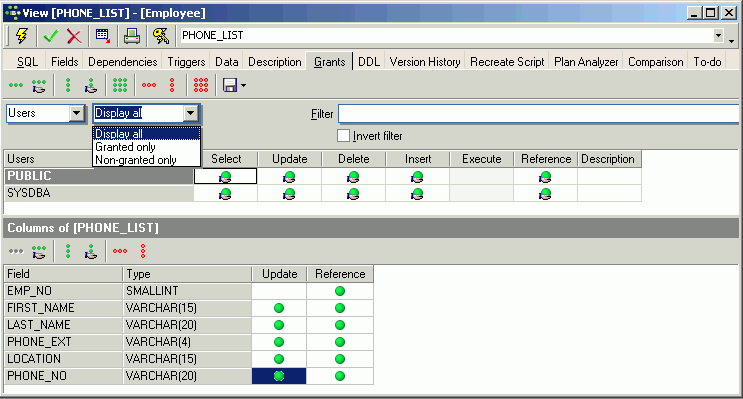This screenshot has width=743, height=399.
Task: Open the arrow next to the save icon
Action: (244, 86)
